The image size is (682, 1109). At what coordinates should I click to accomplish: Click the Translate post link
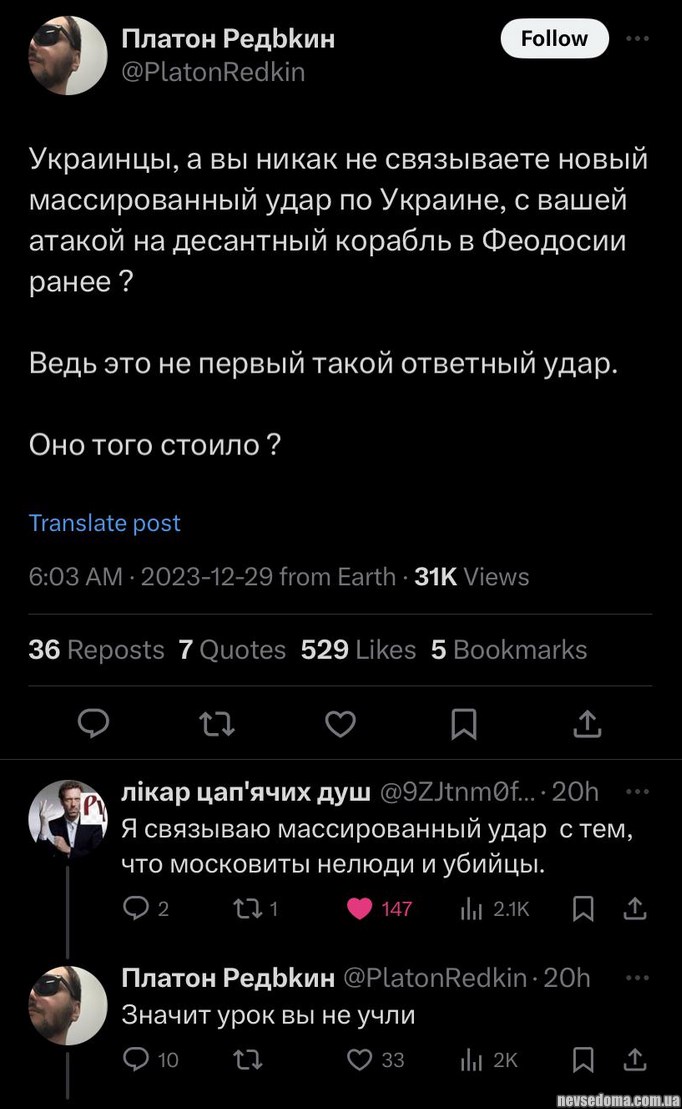pyautogui.click(x=105, y=523)
